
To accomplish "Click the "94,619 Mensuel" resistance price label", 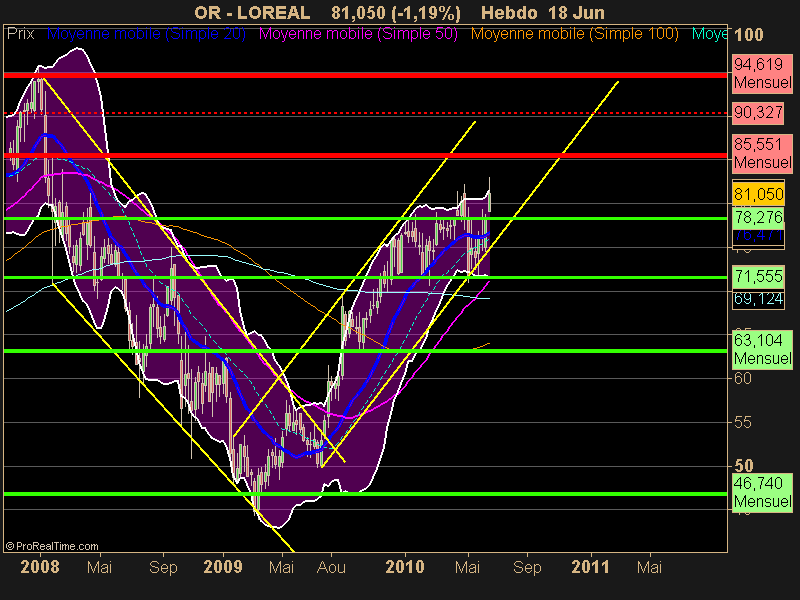I will tap(762, 73).
